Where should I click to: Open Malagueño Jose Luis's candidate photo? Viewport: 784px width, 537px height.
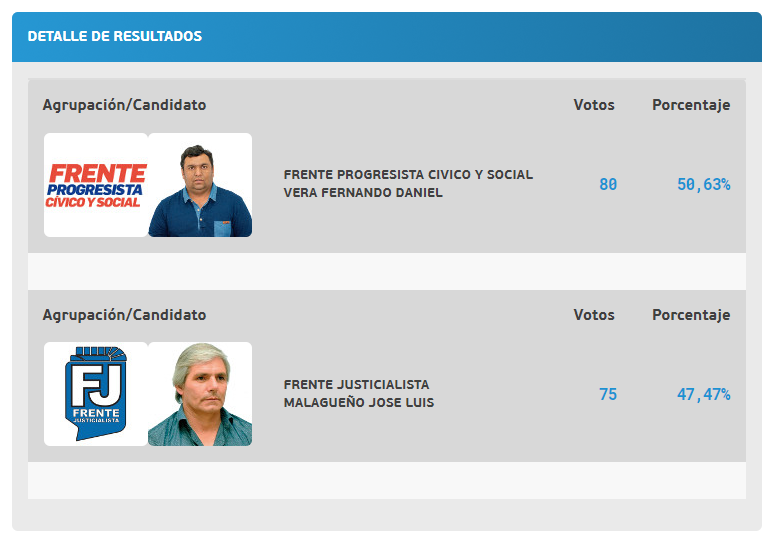[x=200, y=394]
